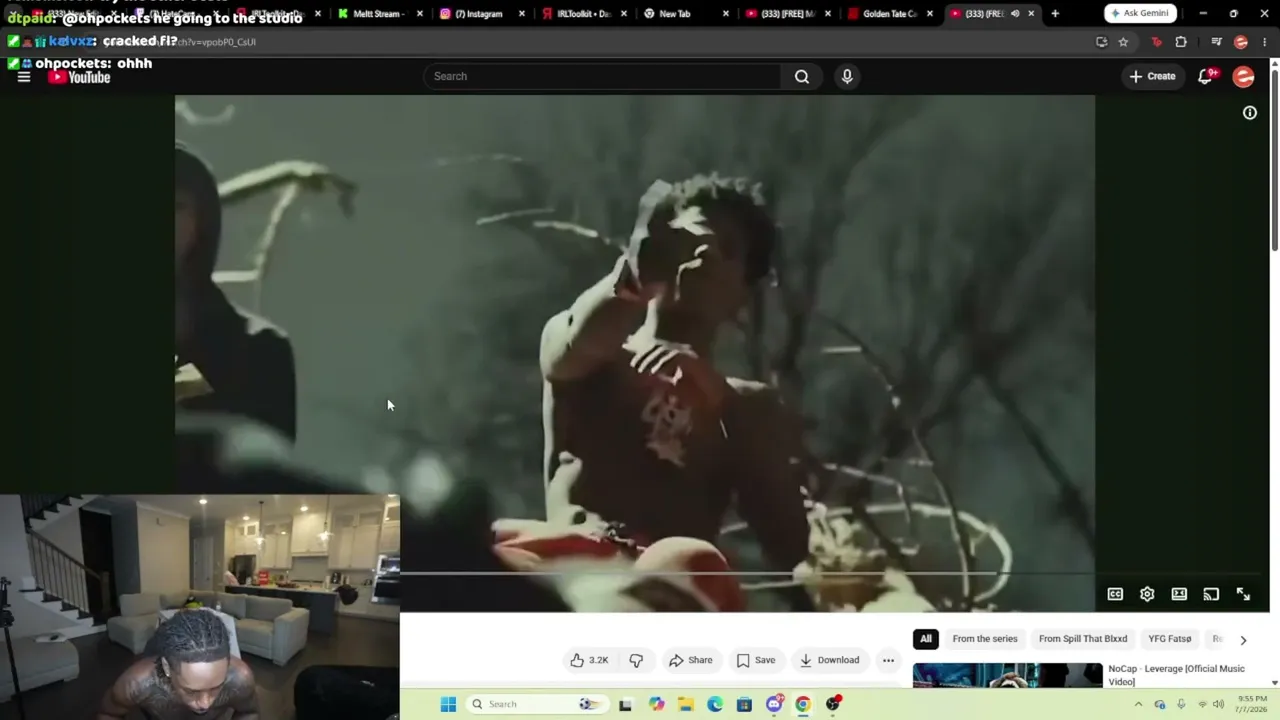
Task: Open Microsoft Store from the taskbar
Action: pos(744,704)
